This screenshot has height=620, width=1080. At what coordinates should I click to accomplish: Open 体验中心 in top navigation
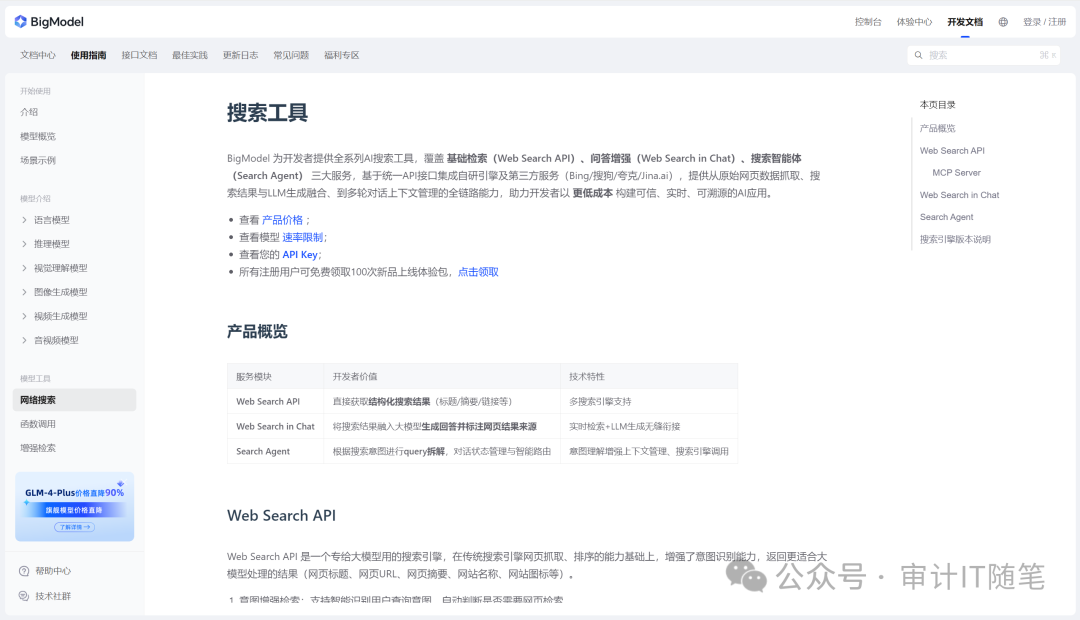click(x=914, y=22)
